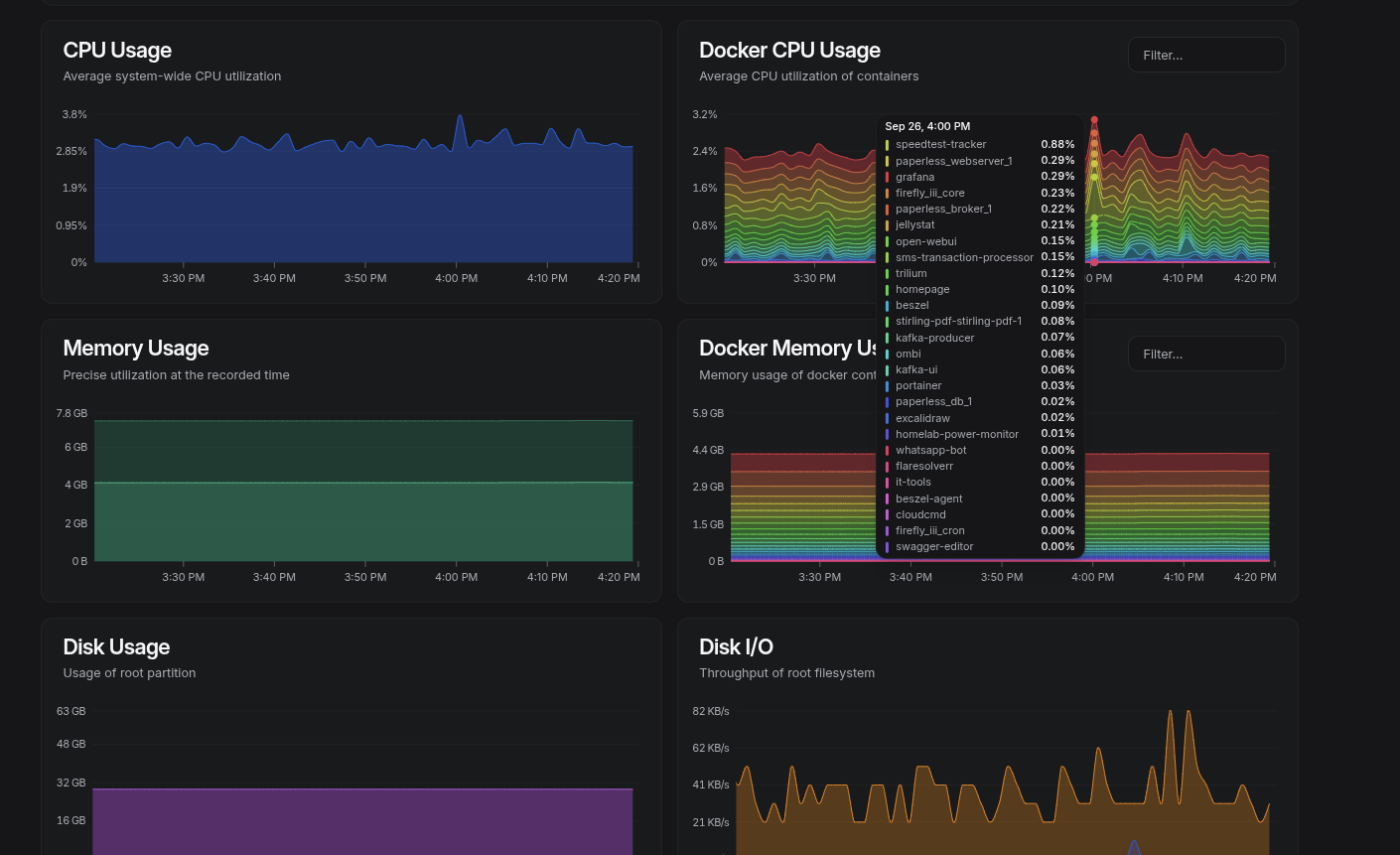
Task: Select paperless_webserver_1 in the tooltip list
Action: [x=953, y=161]
